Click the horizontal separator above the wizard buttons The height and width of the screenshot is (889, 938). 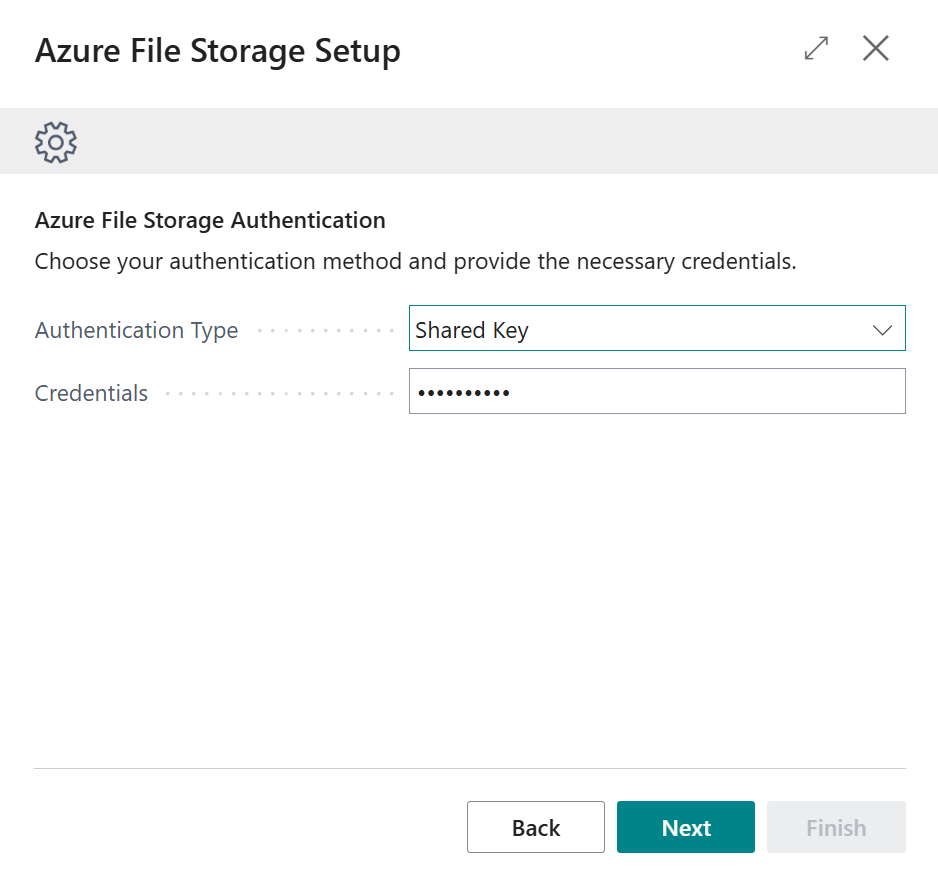coord(469,768)
